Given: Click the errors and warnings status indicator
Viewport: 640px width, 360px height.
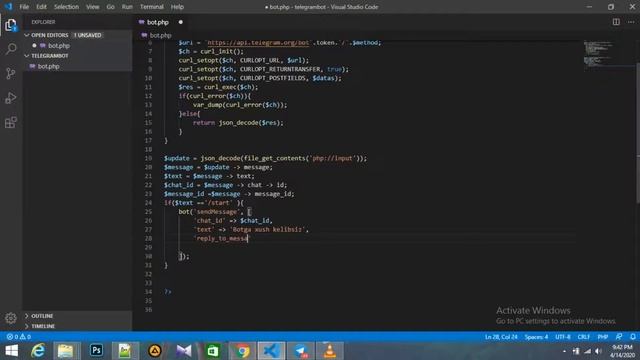Looking at the screenshot, I should [19, 337].
